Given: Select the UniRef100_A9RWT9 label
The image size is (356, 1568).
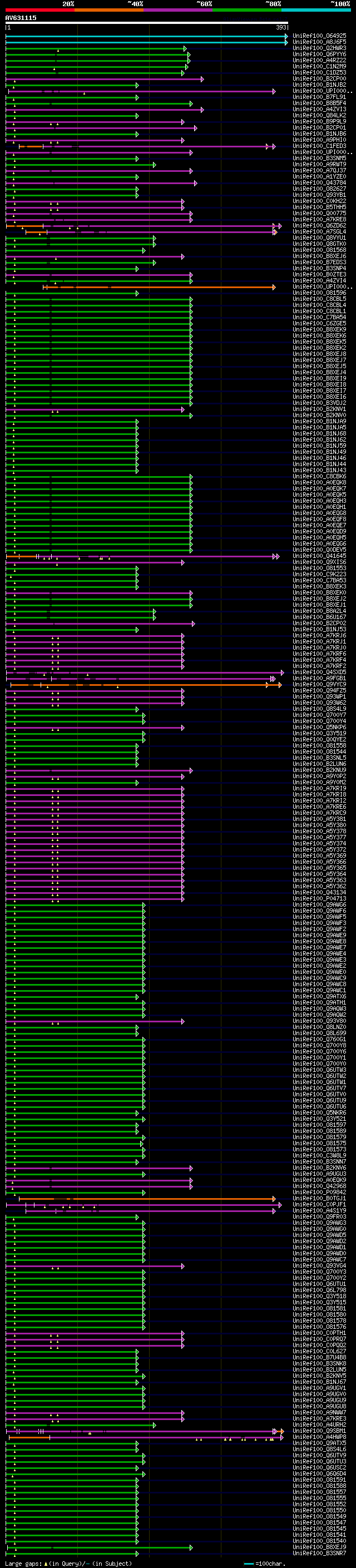Looking at the screenshot, I should (319, 164).
